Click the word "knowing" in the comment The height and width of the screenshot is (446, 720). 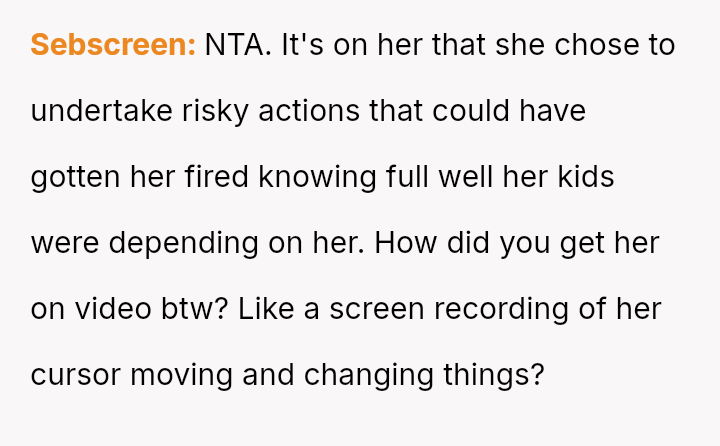tap(318, 177)
